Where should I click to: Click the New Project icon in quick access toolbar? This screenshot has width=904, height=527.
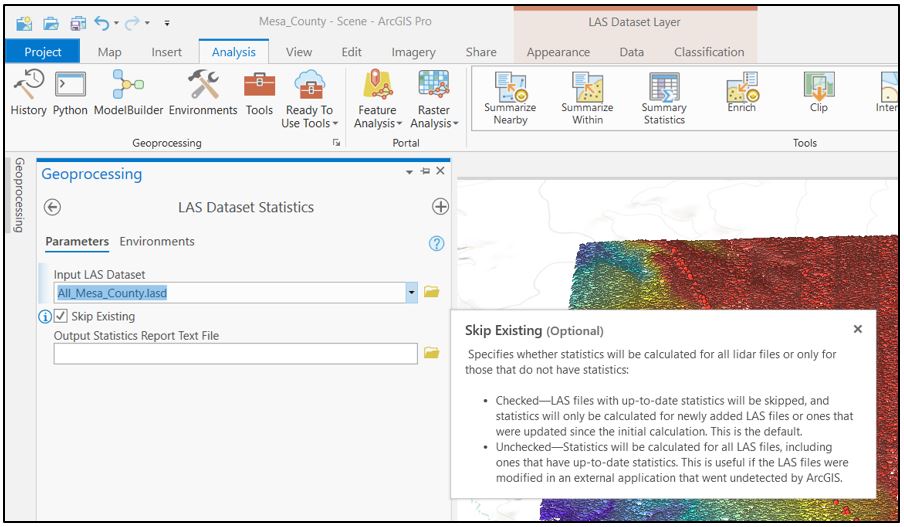[x=24, y=23]
